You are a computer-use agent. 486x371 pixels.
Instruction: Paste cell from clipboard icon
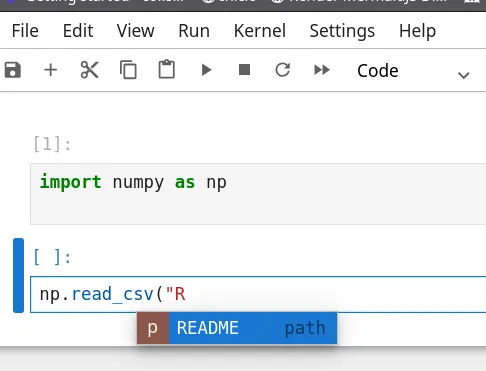click(x=167, y=69)
